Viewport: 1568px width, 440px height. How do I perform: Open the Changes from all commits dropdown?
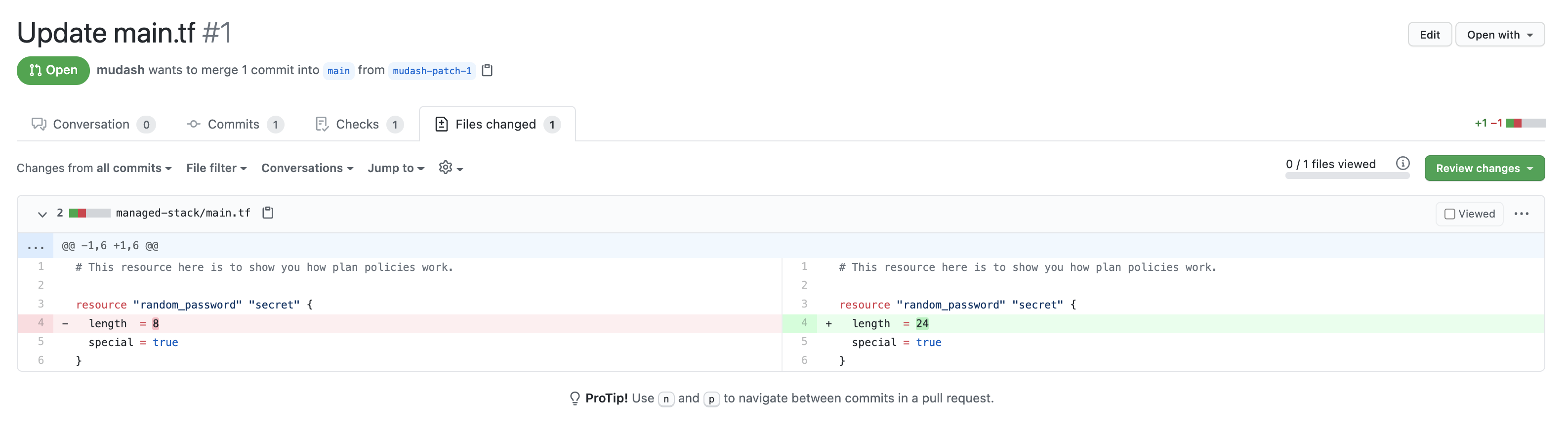(94, 168)
